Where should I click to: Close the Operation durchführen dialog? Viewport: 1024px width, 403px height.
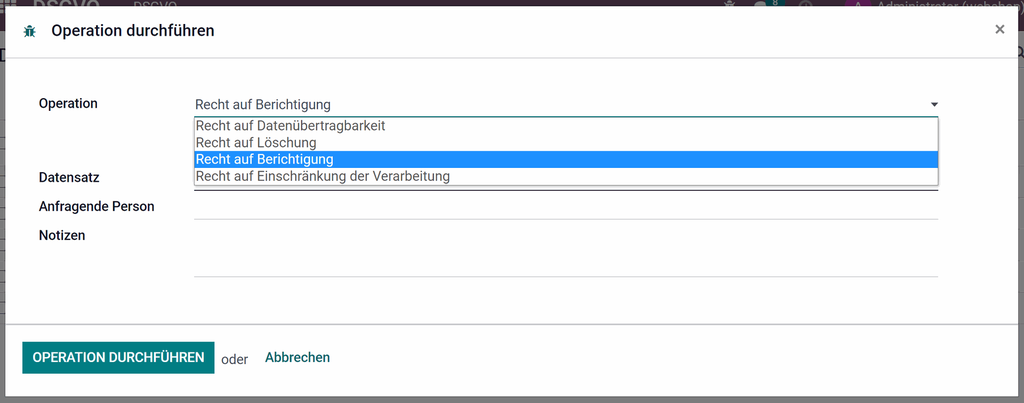point(999,29)
